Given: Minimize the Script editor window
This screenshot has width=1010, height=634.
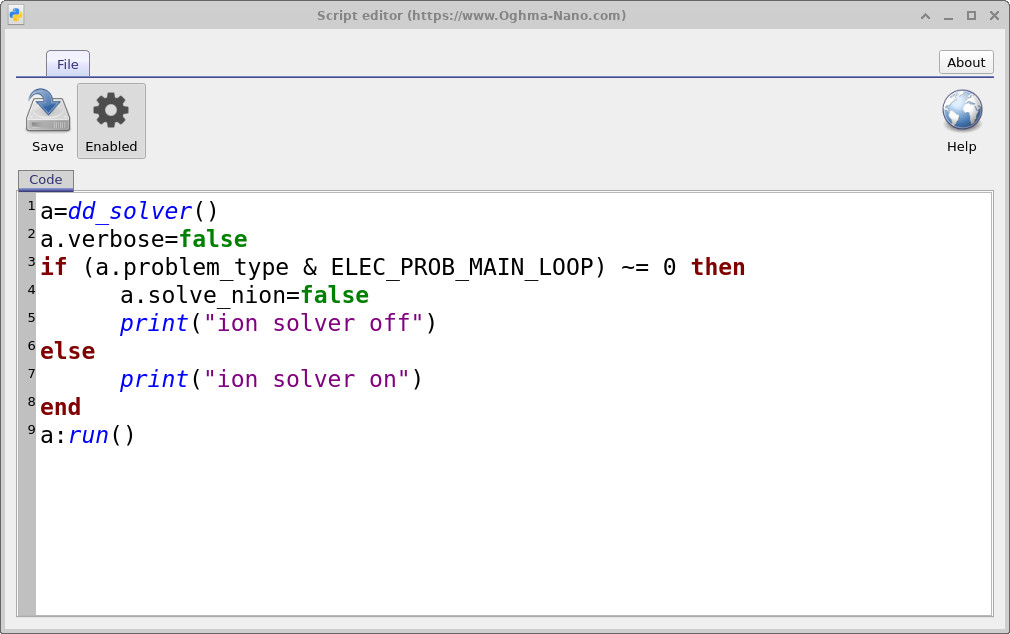Looking at the screenshot, I should pos(948,15).
